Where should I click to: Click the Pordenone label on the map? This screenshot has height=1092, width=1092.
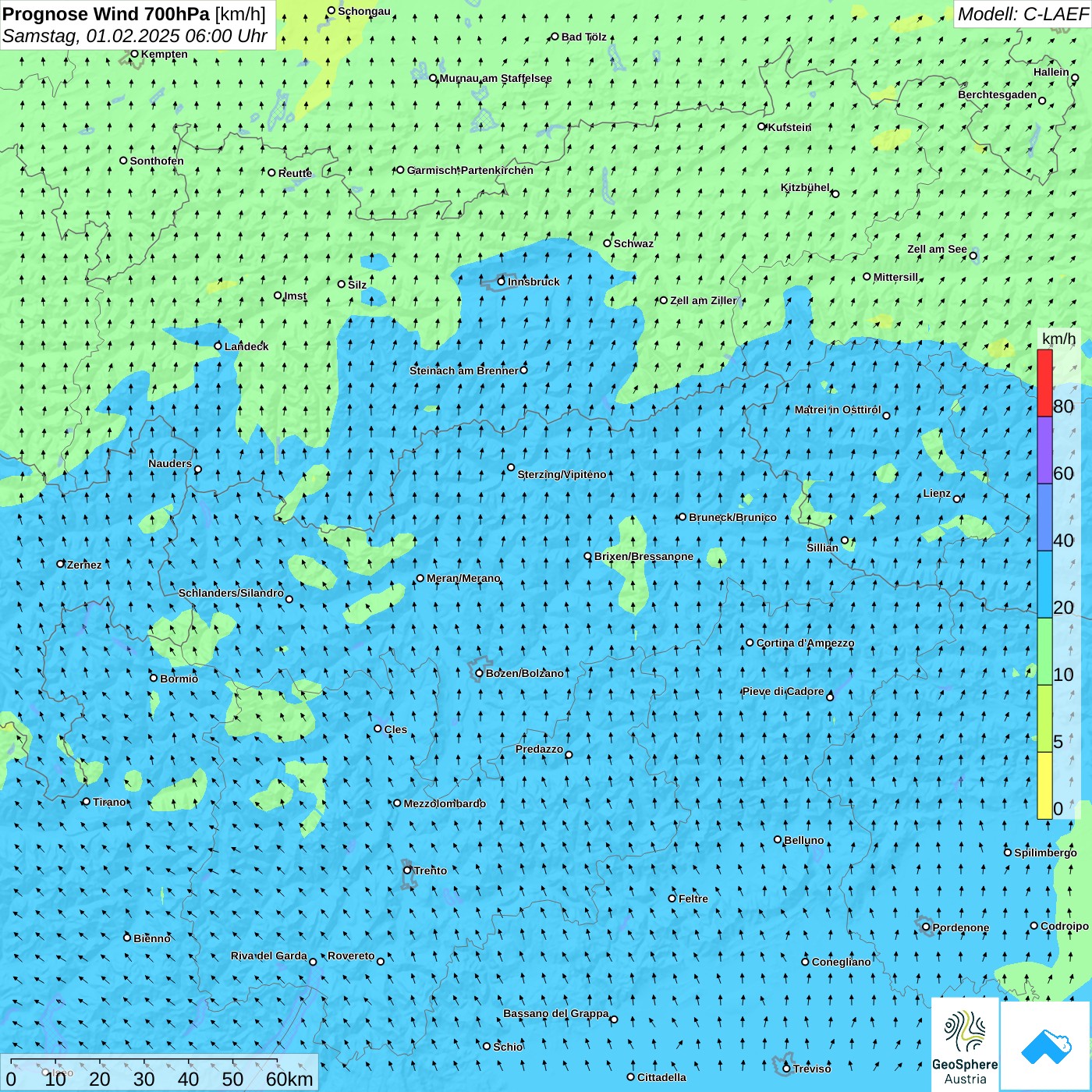tap(961, 927)
